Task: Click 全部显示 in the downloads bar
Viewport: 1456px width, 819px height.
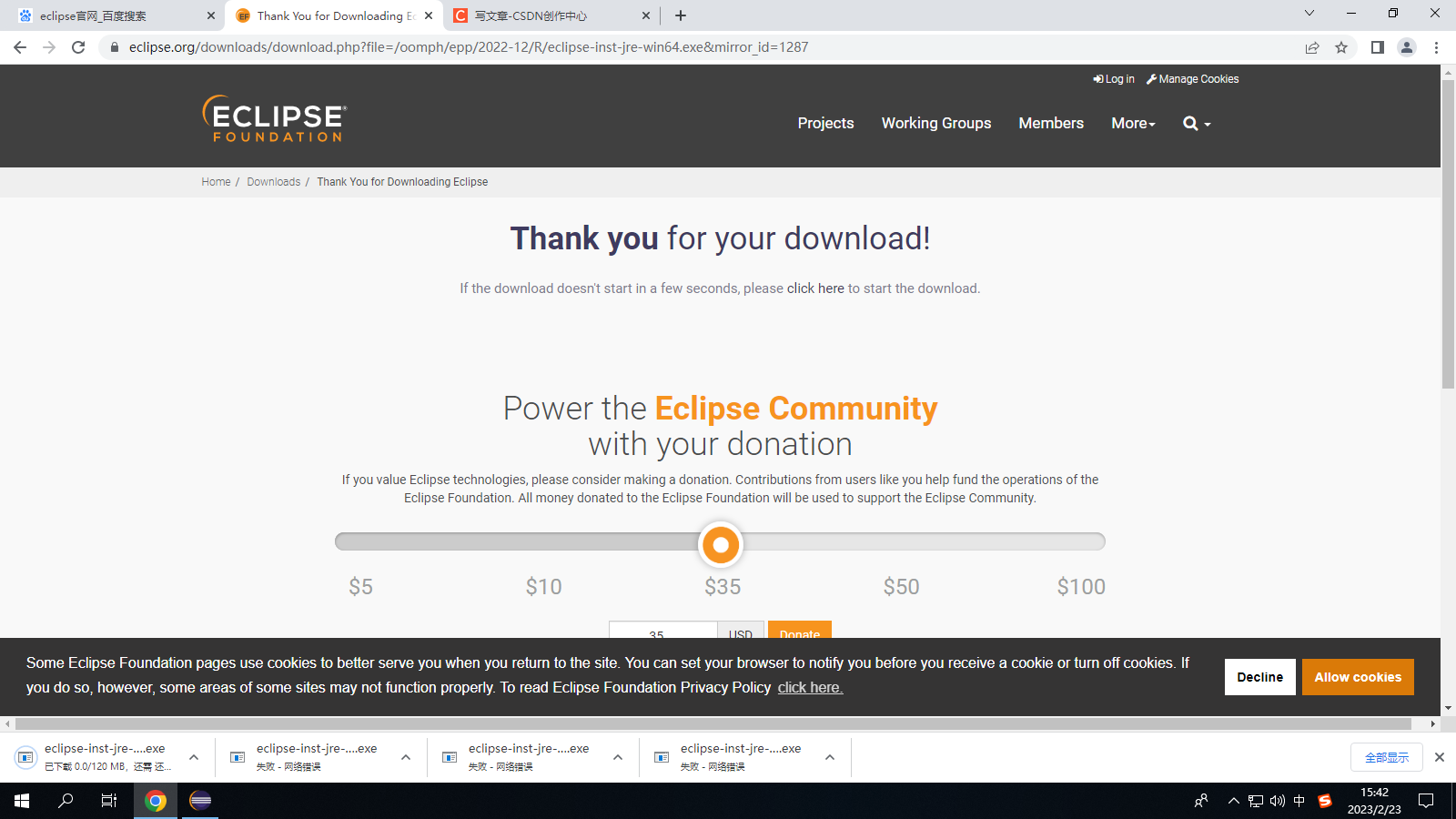Action: click(x=1386, y=756)
